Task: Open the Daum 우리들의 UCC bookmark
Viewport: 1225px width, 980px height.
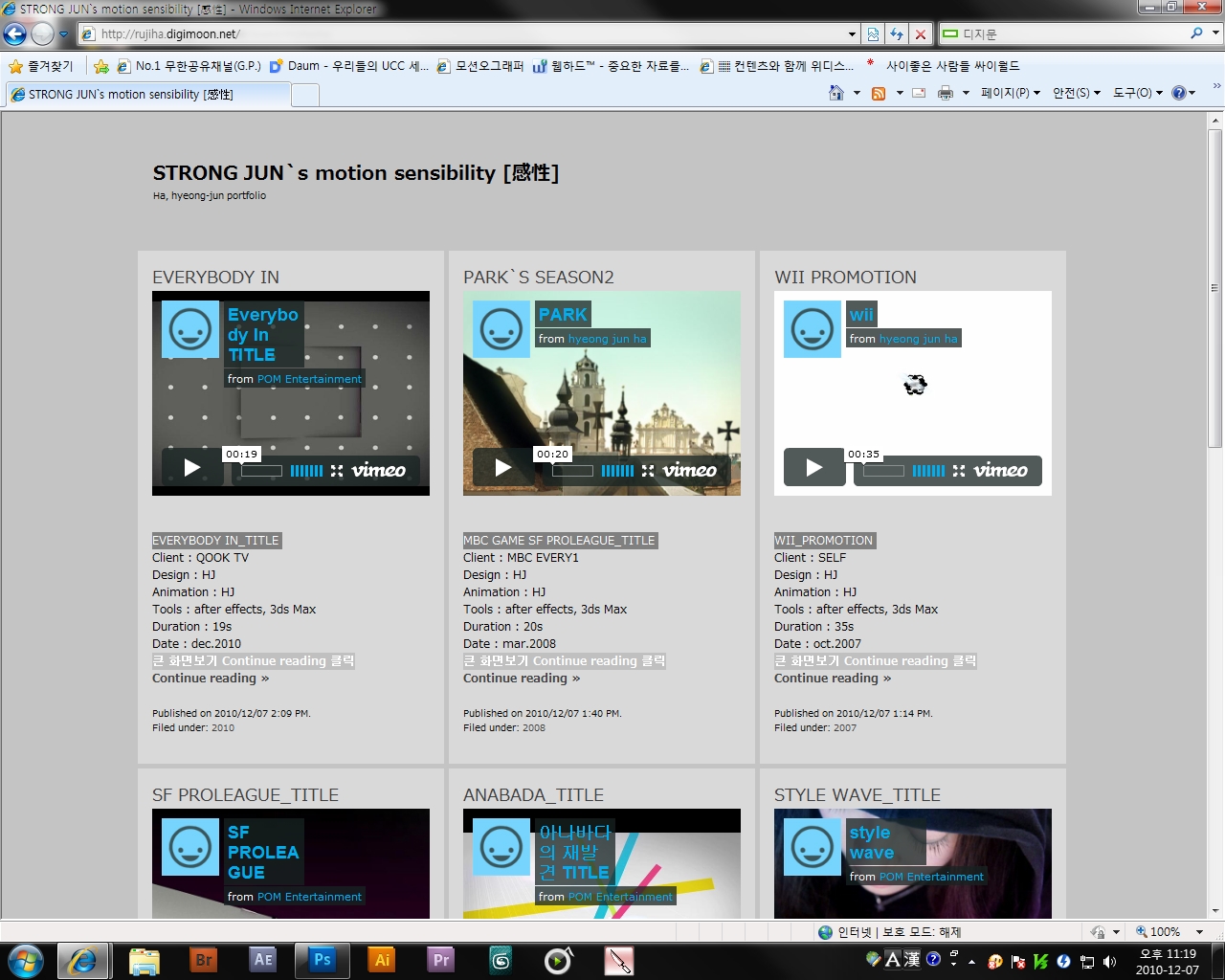Action: click(x=349, y=66)
